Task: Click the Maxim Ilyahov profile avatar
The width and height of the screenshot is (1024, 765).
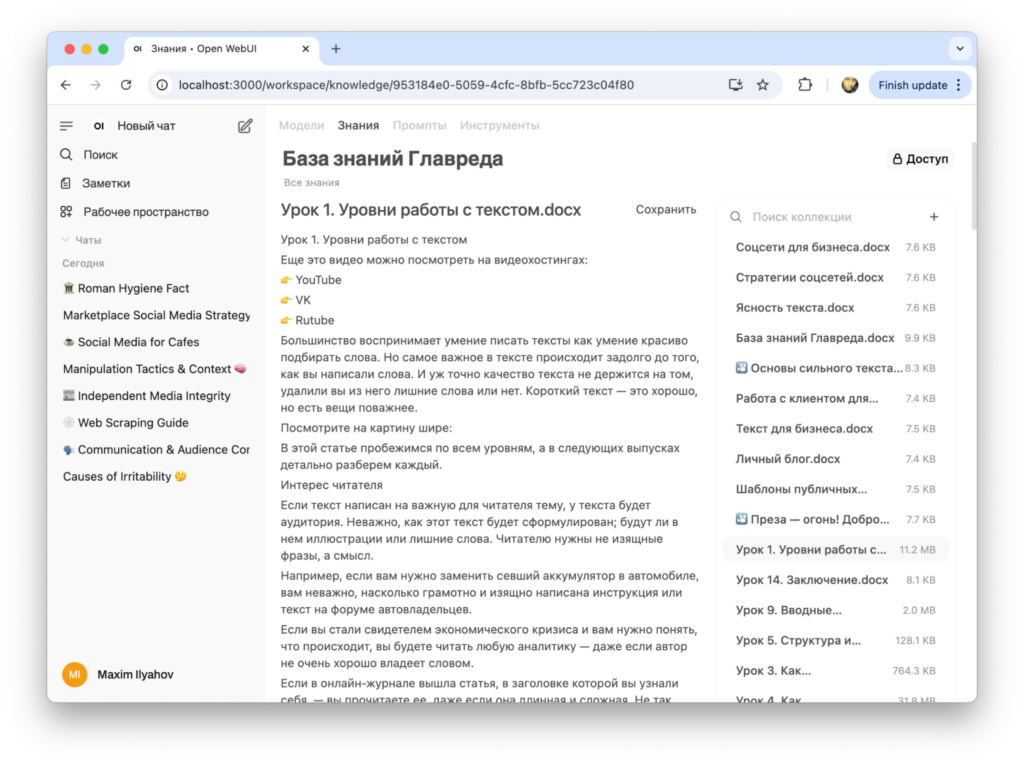Action: [74, 674]
